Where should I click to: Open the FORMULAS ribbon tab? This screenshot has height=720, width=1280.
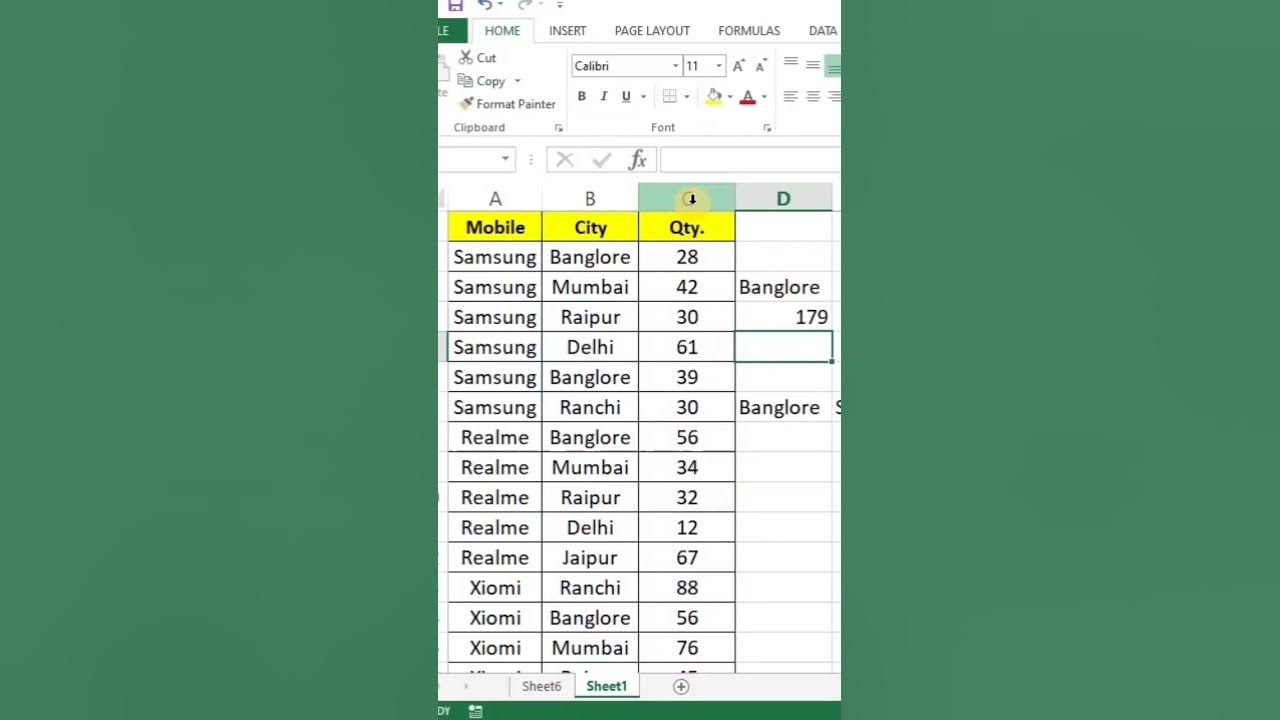click(749, 31)
